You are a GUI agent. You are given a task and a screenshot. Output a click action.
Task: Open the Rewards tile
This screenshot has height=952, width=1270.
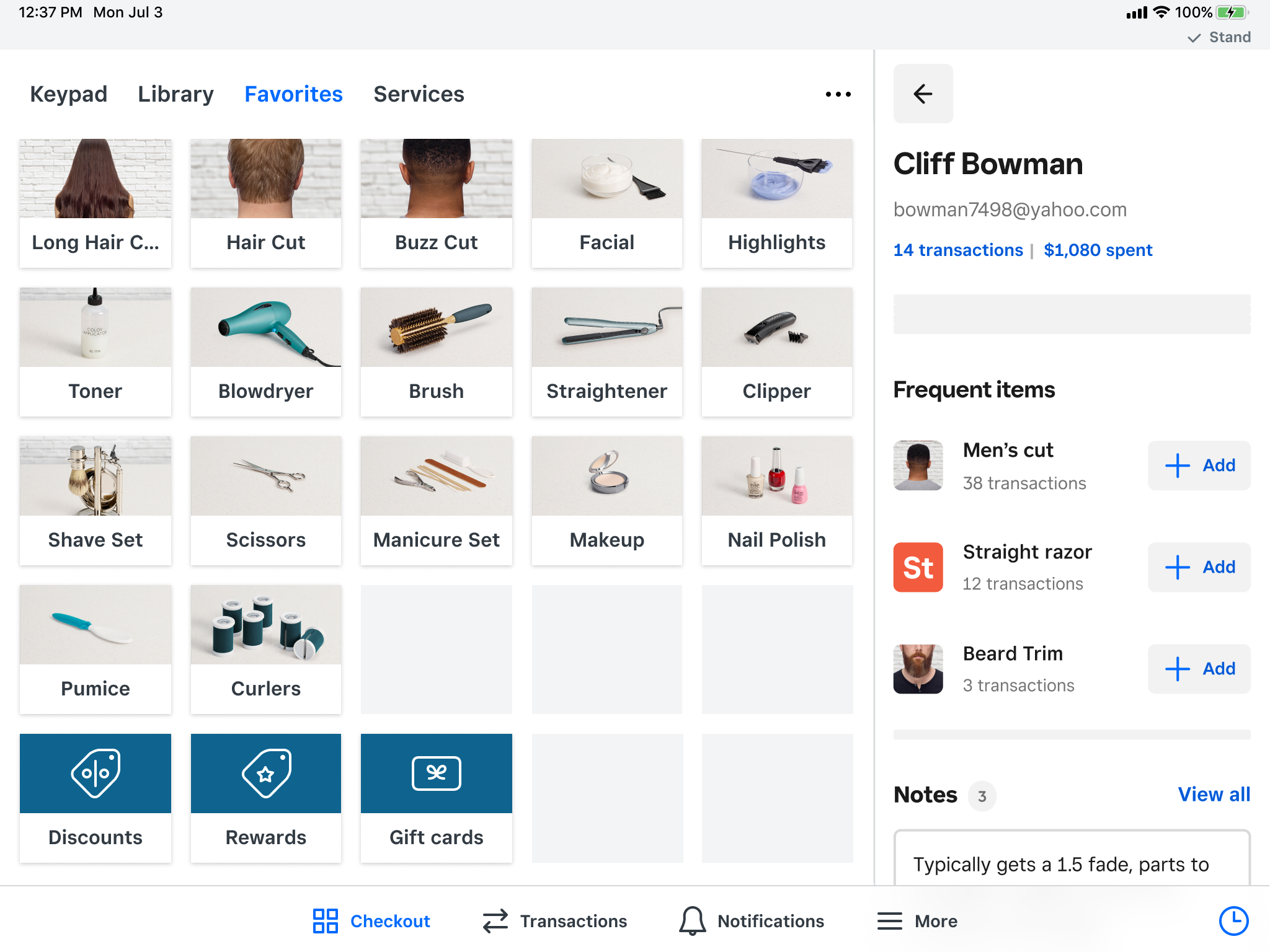pos(266,798)
